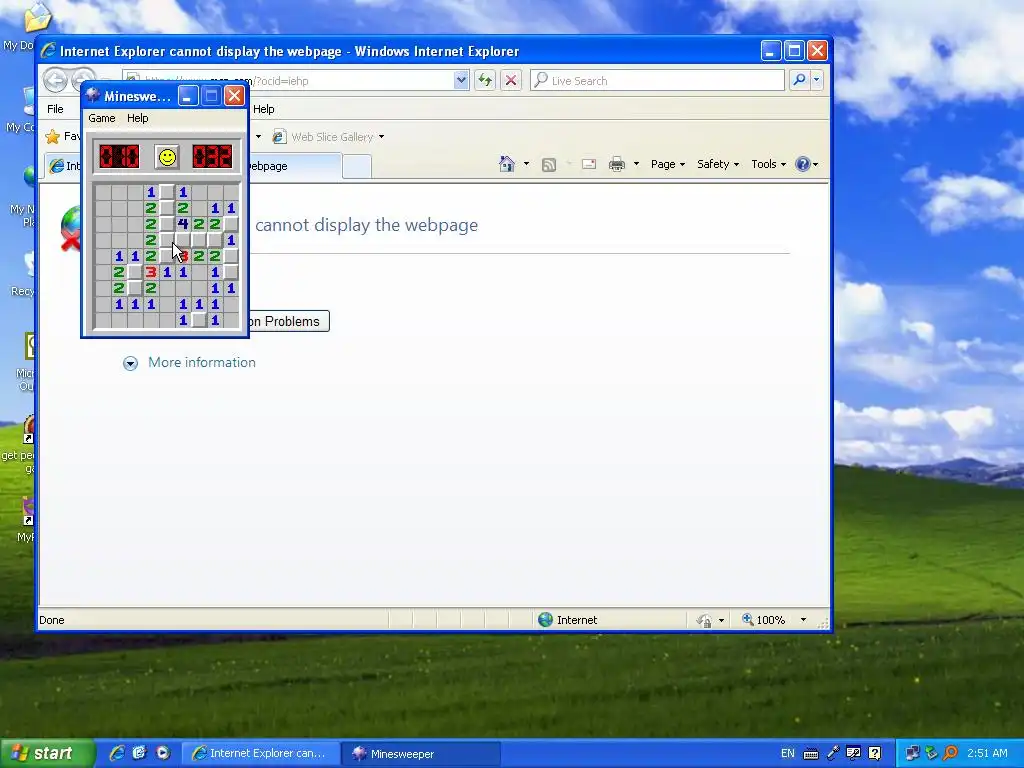Image resolution: width=1024 pixels, height=768 pixels.
Task: Click the Minesweeper mine counter display
Action: (120, 157)
